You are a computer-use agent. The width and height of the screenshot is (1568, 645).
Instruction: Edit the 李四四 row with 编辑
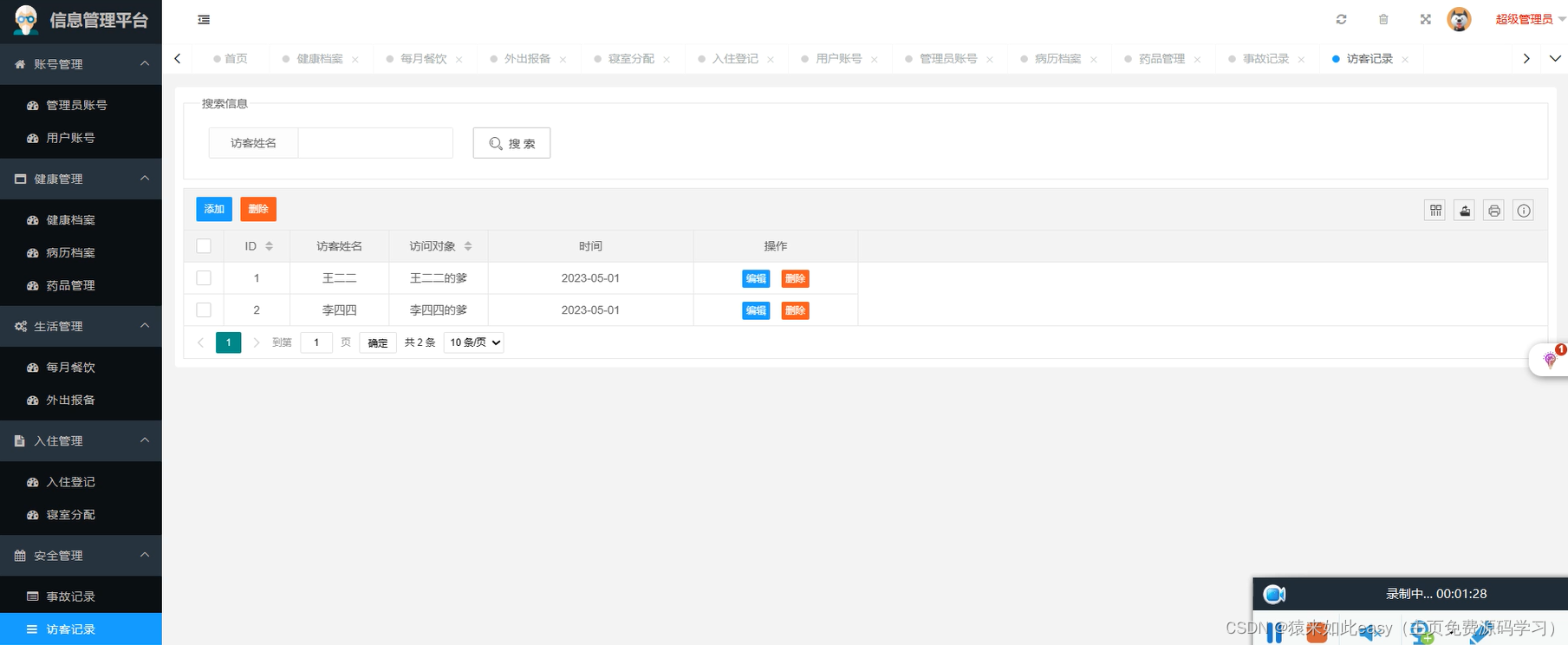(x=756, y=310)
